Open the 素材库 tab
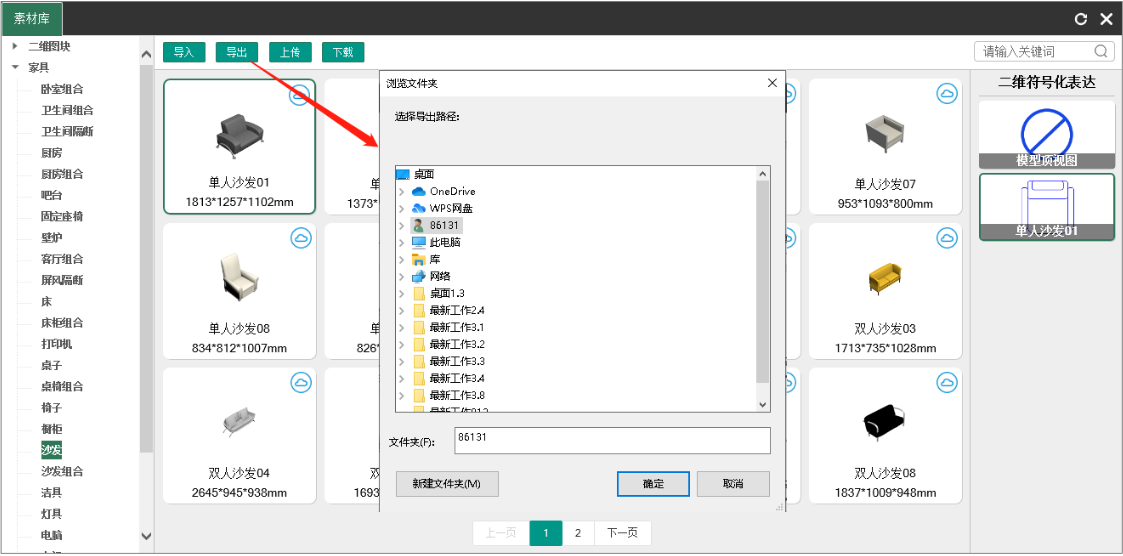The image size is (1123, 556). (x=32, y=19)
